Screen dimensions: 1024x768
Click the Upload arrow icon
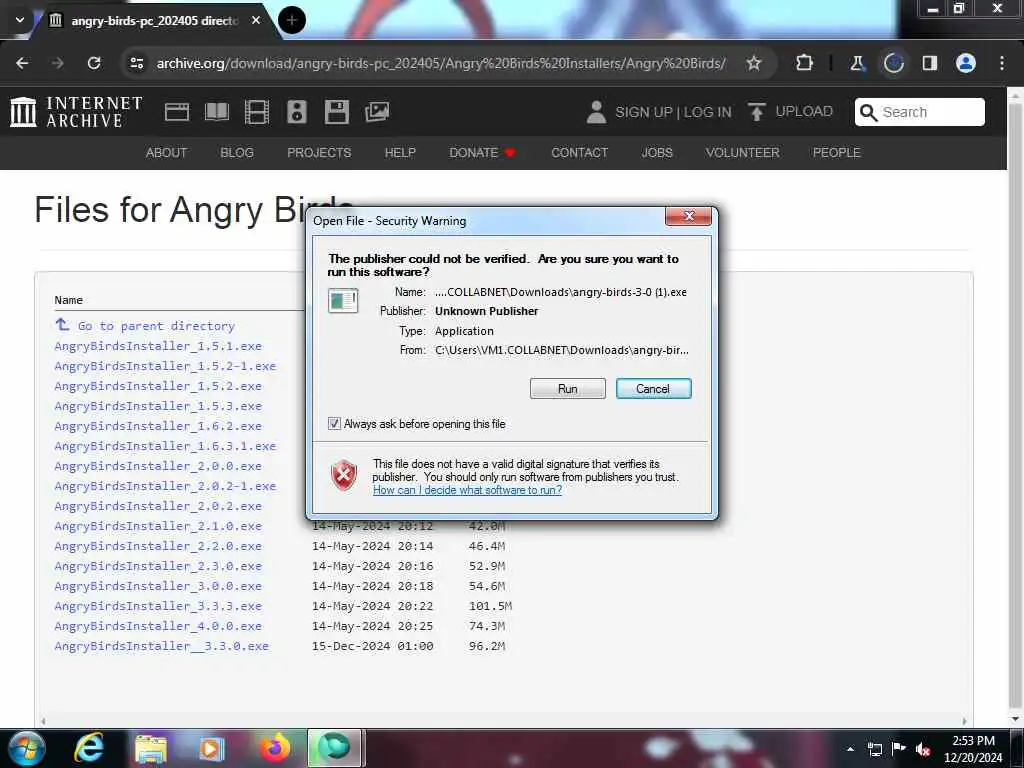756,112
